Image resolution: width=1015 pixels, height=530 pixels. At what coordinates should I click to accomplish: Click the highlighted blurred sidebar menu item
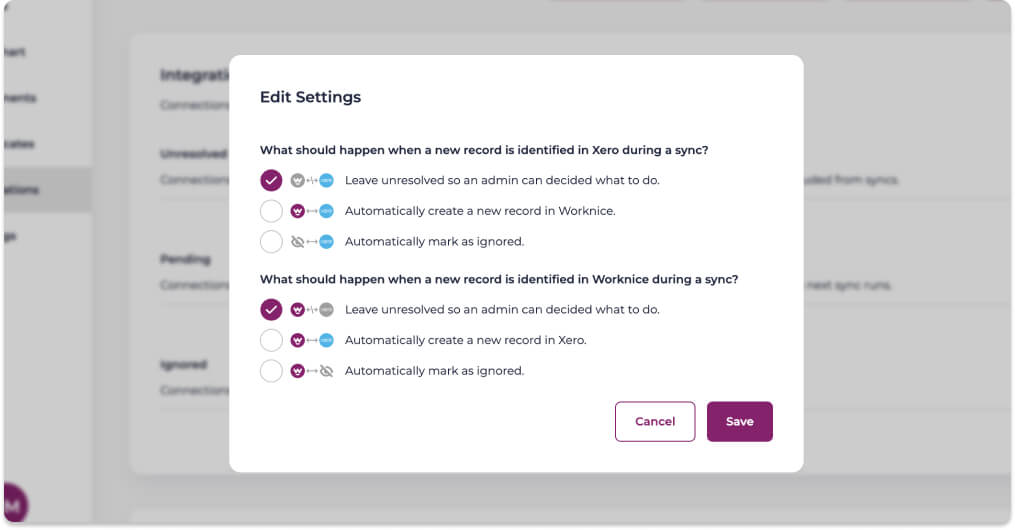pos(47,190)
